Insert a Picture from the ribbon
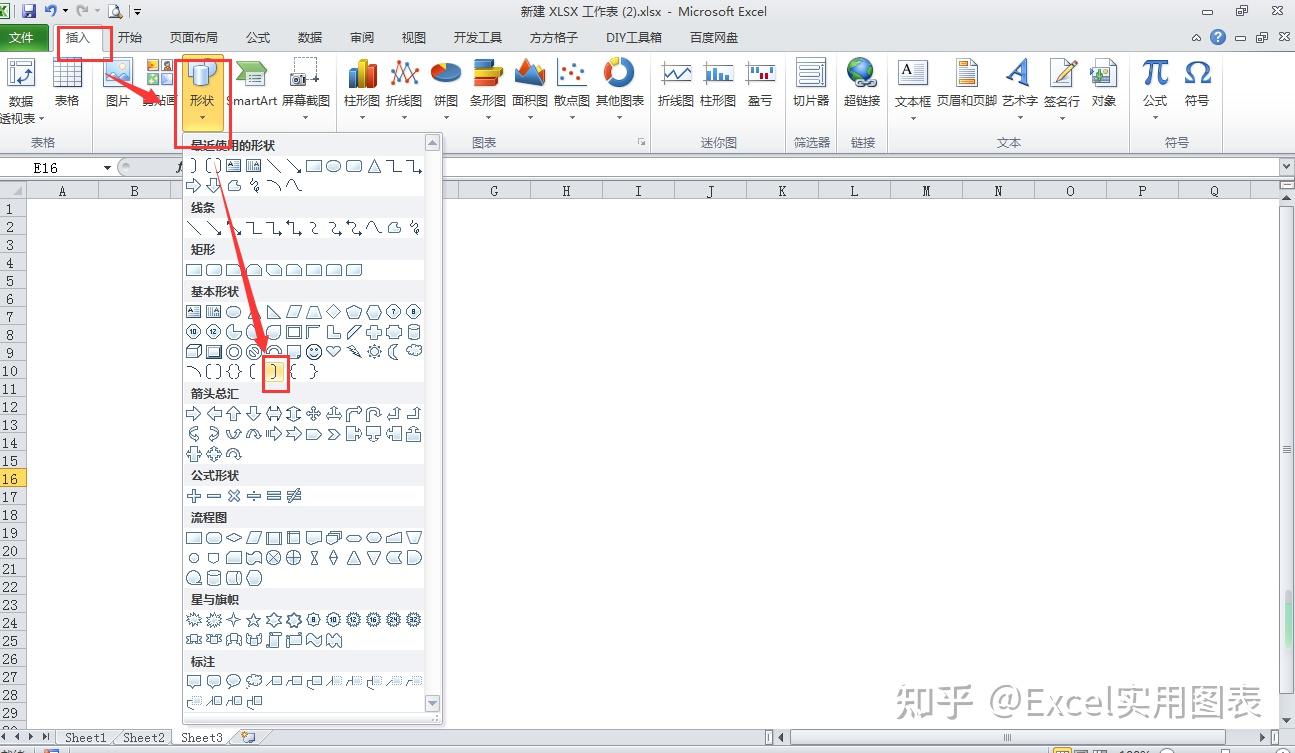 [x=118, y=84]
